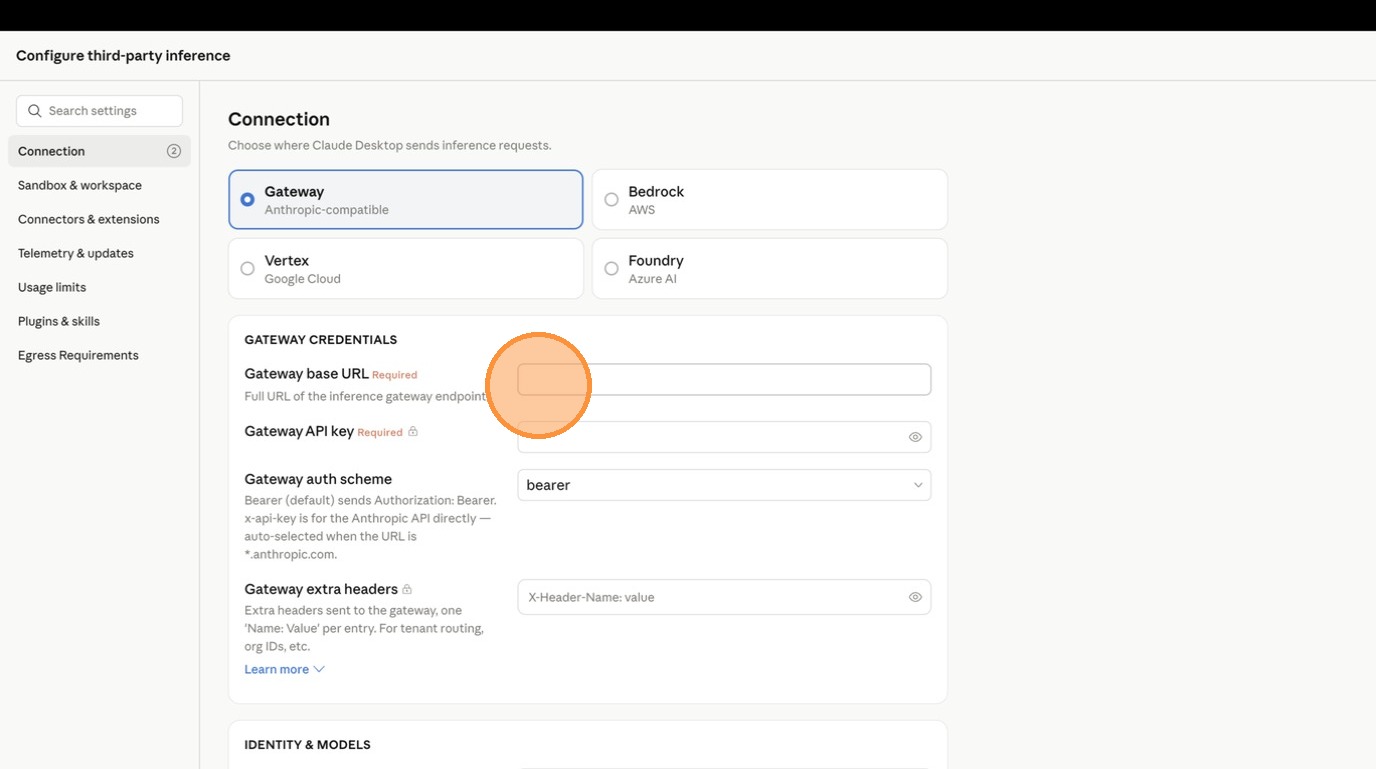1376x769 pixels.
Task: Show the extra headers value using the eye icon
Action: [914, 597]
